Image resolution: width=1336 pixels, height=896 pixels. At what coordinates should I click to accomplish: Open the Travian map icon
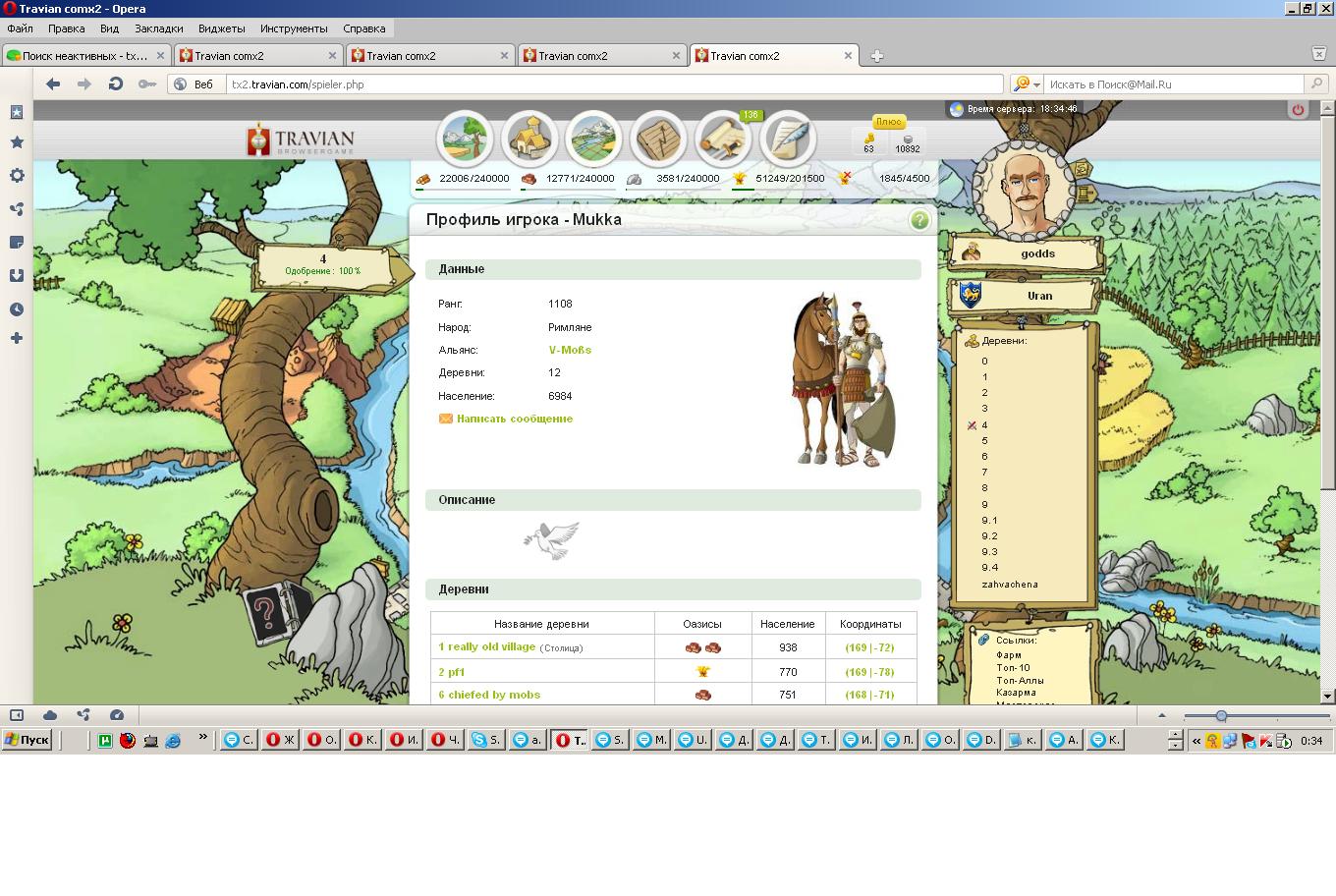coord(593,140)
